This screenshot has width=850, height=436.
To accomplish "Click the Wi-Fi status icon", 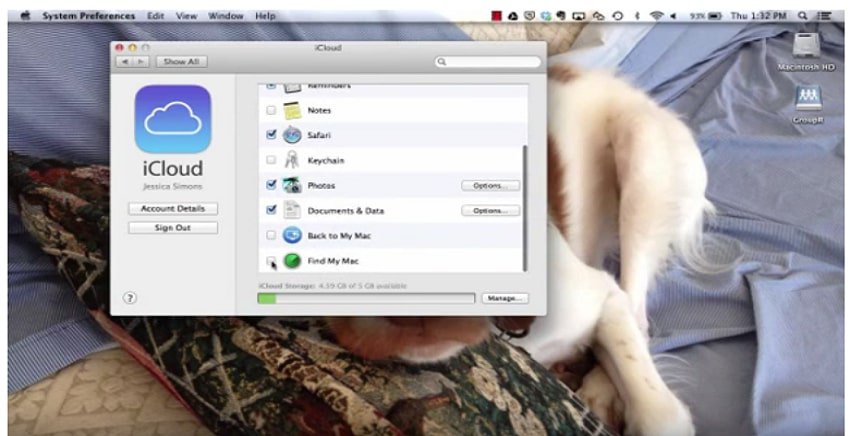I will click(x=656, y=16).
